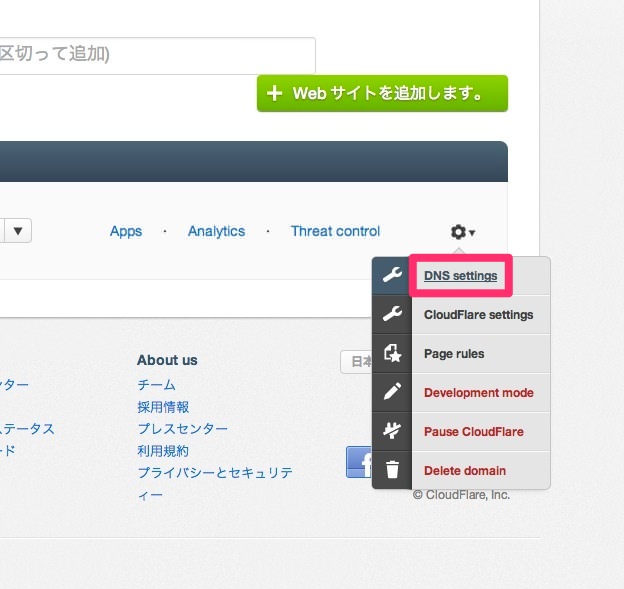624x589 pixels.
Task: Open the gear settings dropdown
Action: point(463,232)
